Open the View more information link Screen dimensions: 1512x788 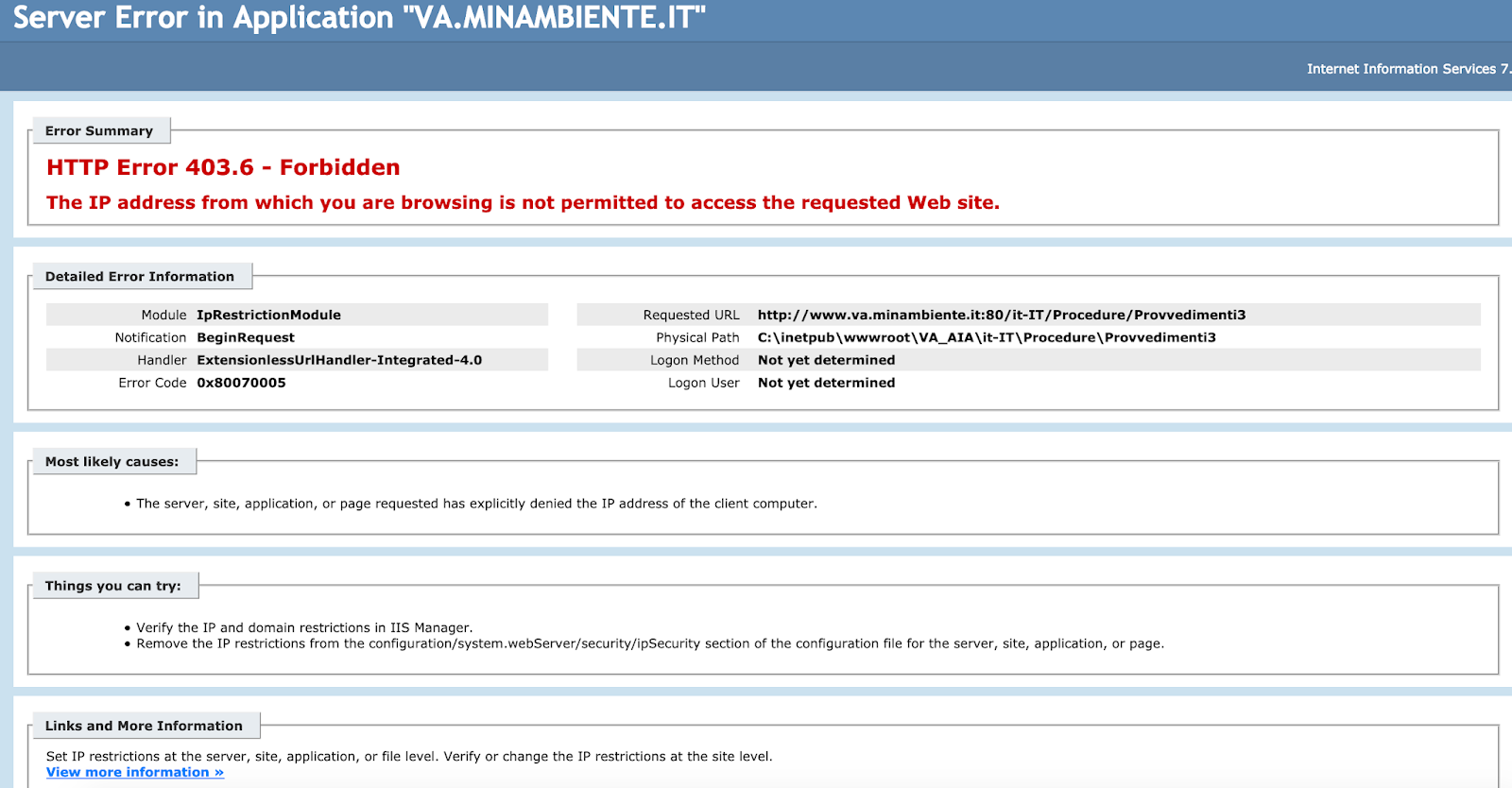134,772
